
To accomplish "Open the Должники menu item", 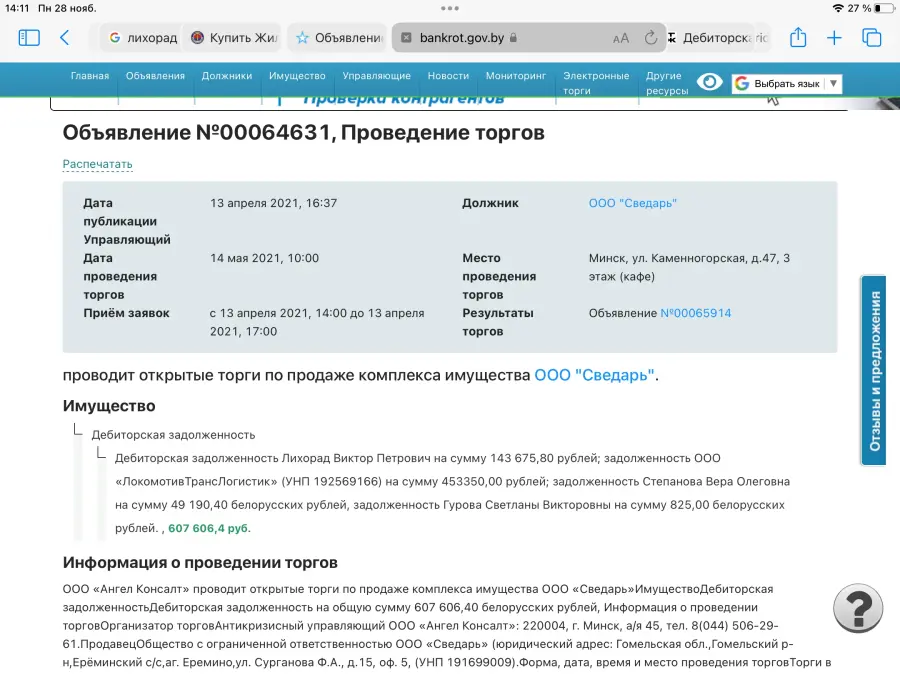I will tap(227, 76).
